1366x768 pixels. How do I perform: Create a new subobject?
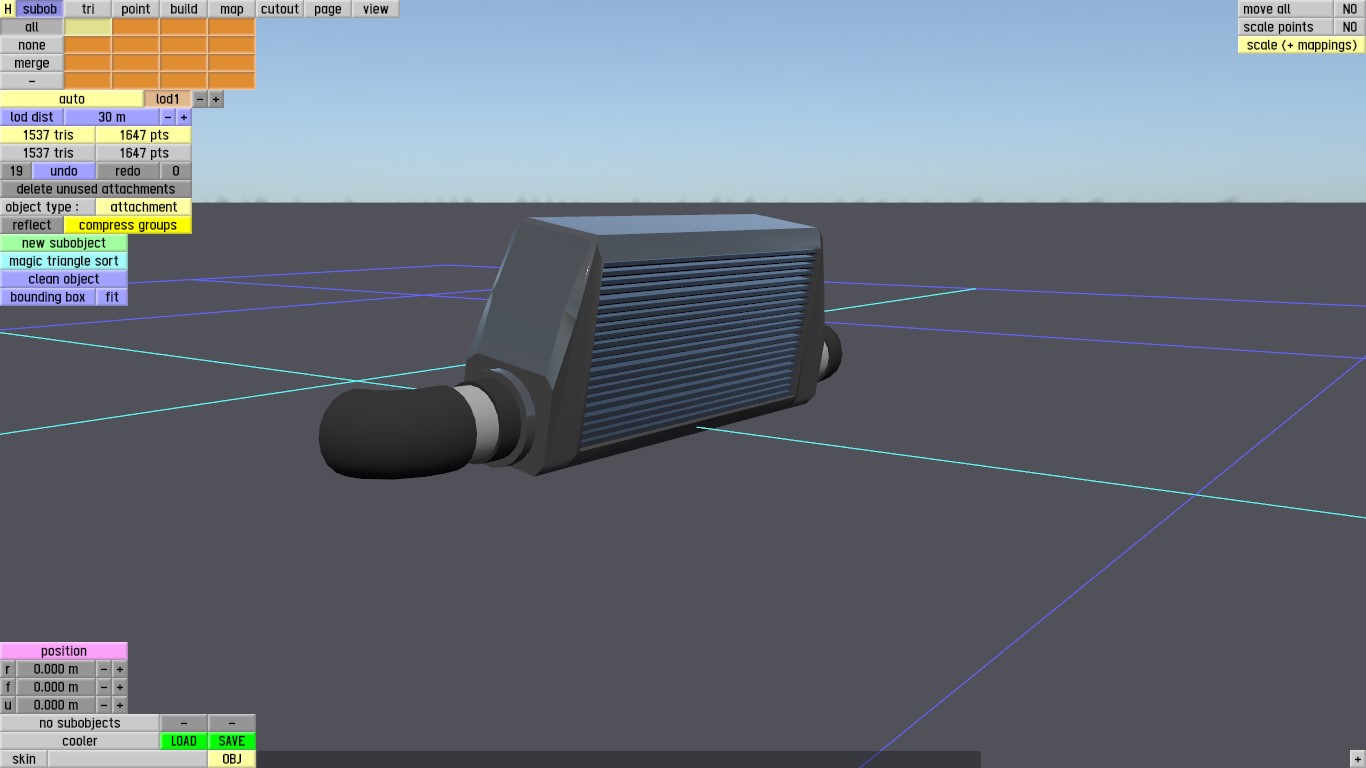click(x=64, y=243)
